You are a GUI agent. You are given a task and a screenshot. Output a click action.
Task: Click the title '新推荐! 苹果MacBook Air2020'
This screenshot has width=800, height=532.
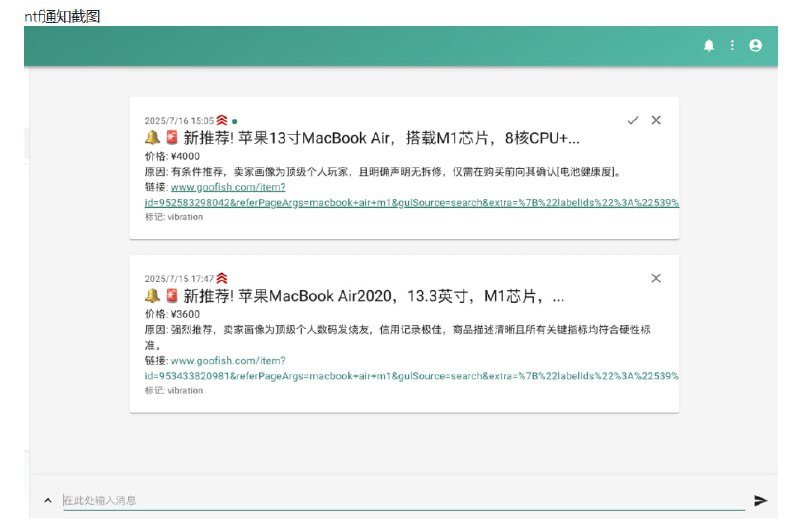[288, 296]
